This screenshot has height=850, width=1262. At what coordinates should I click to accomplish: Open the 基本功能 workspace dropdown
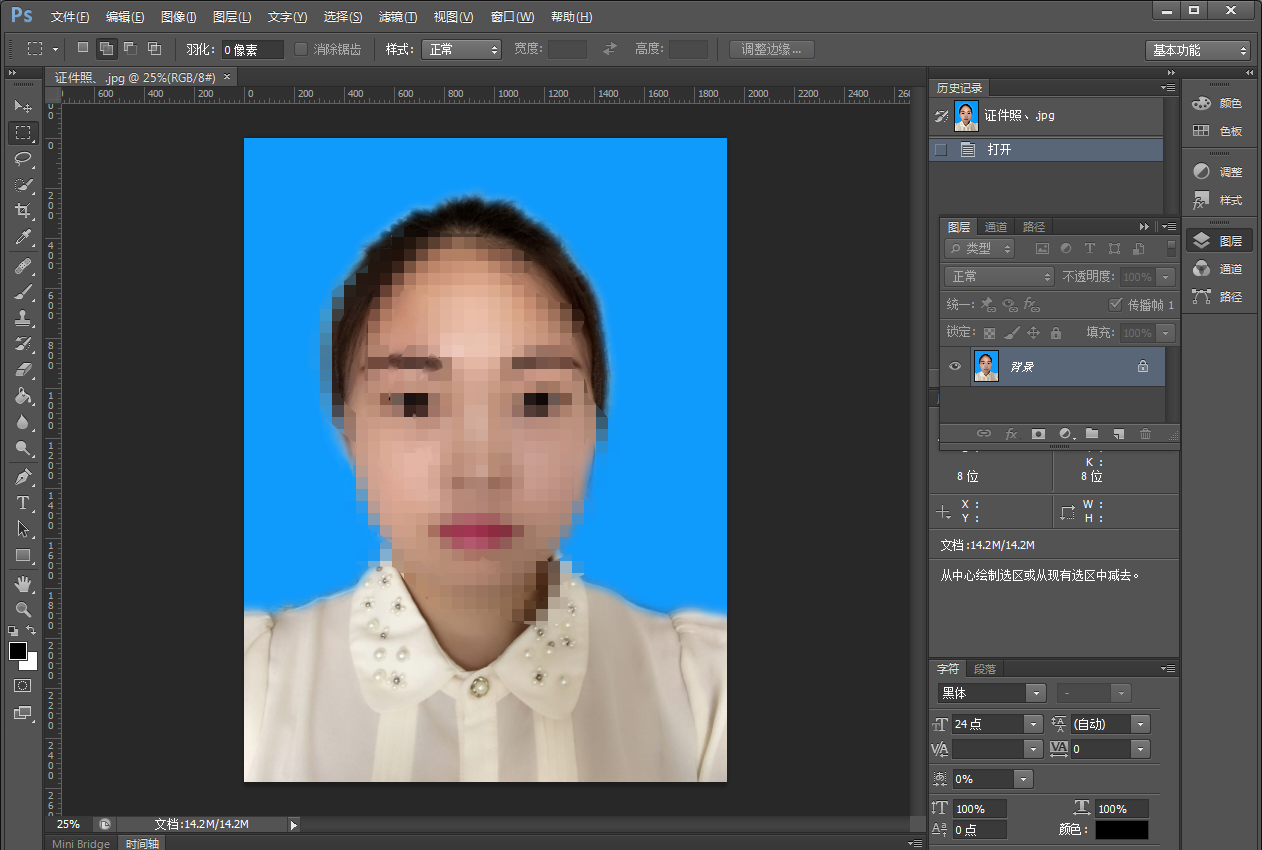point(1198,50)
